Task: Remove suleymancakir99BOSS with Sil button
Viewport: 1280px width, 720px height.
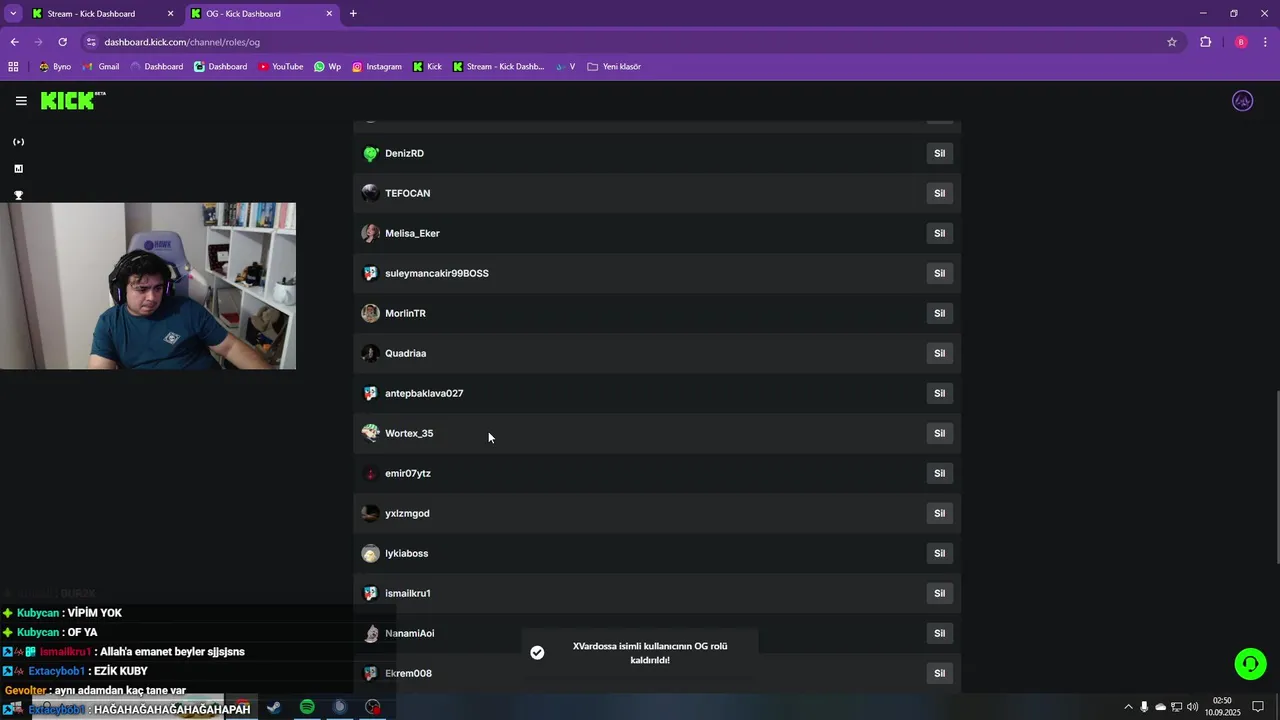Action: [x=939, y=273]
